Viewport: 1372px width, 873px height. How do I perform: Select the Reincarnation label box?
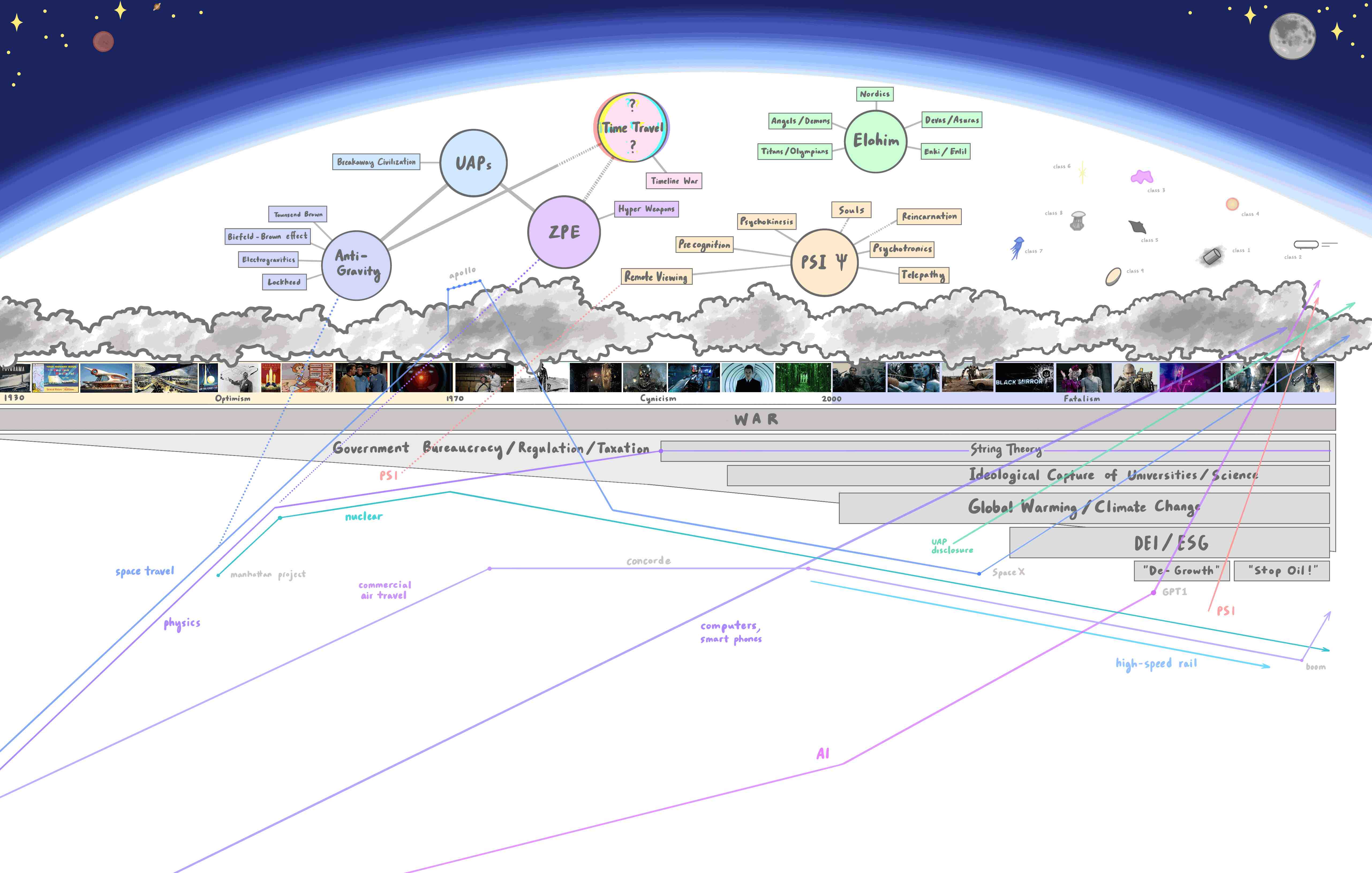929,216
